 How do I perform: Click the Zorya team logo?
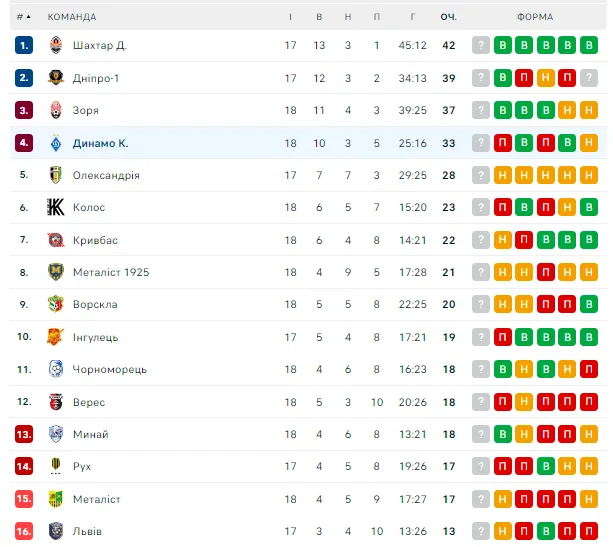(x=56, y=110)
